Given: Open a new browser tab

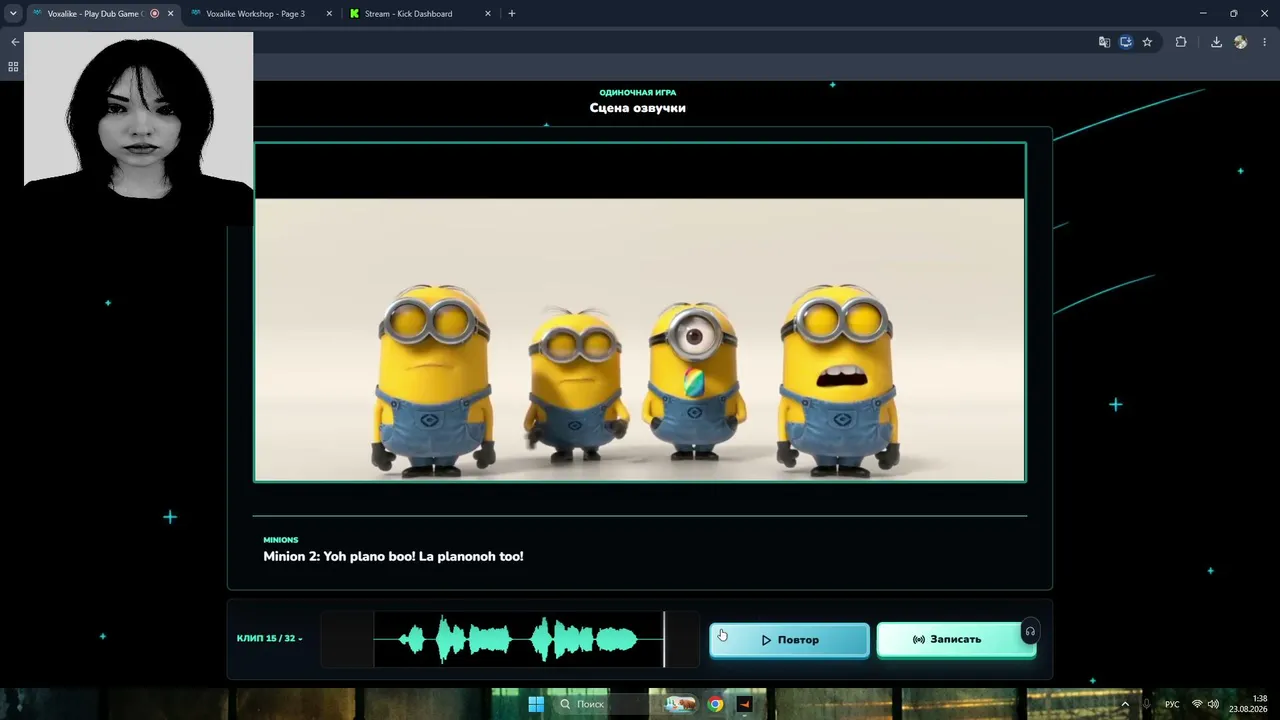Looking at the screenshot, I should tap(512, 14).
